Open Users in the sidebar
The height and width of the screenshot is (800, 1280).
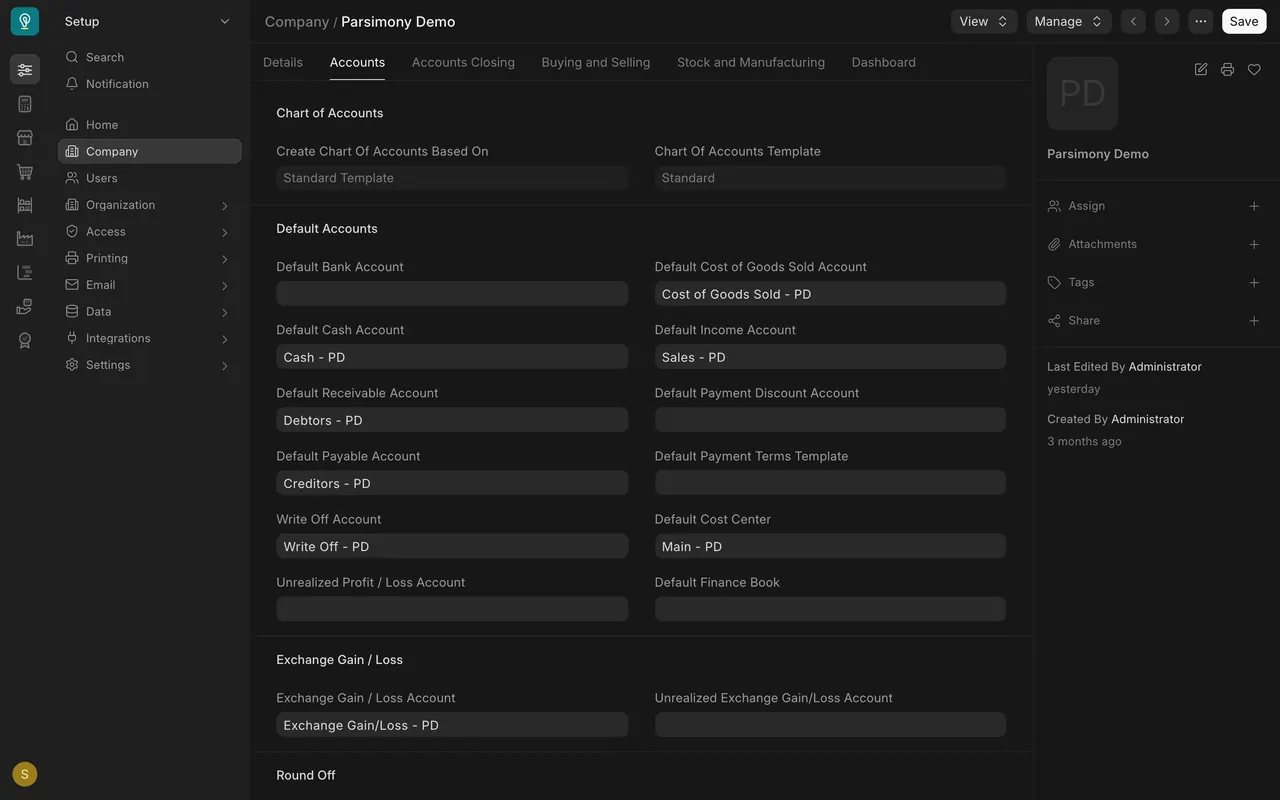(x=150, y=178)
